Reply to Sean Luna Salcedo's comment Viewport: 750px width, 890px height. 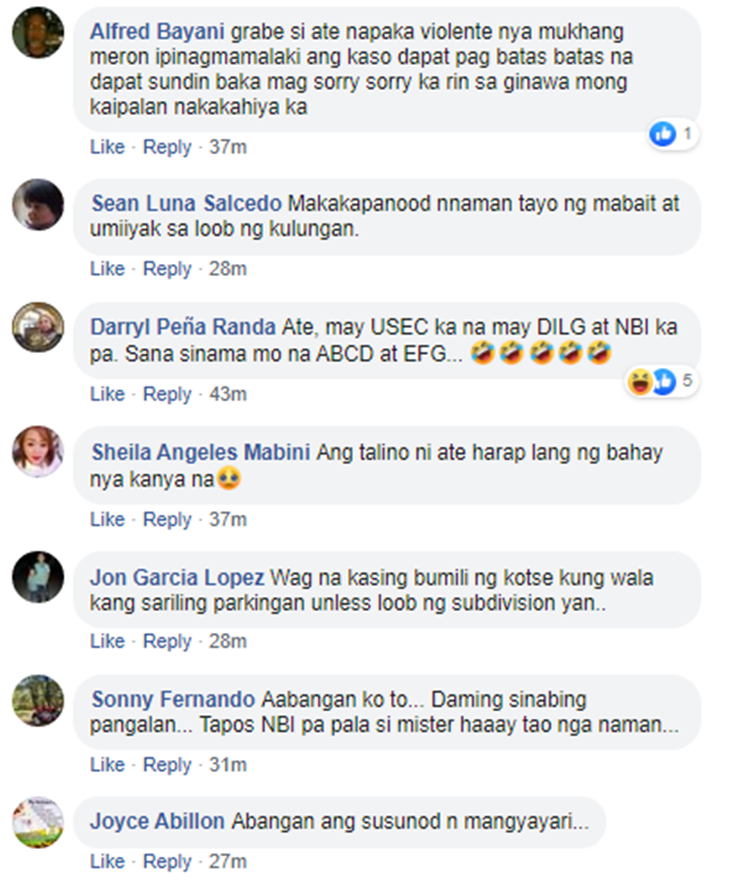[167, 268]
